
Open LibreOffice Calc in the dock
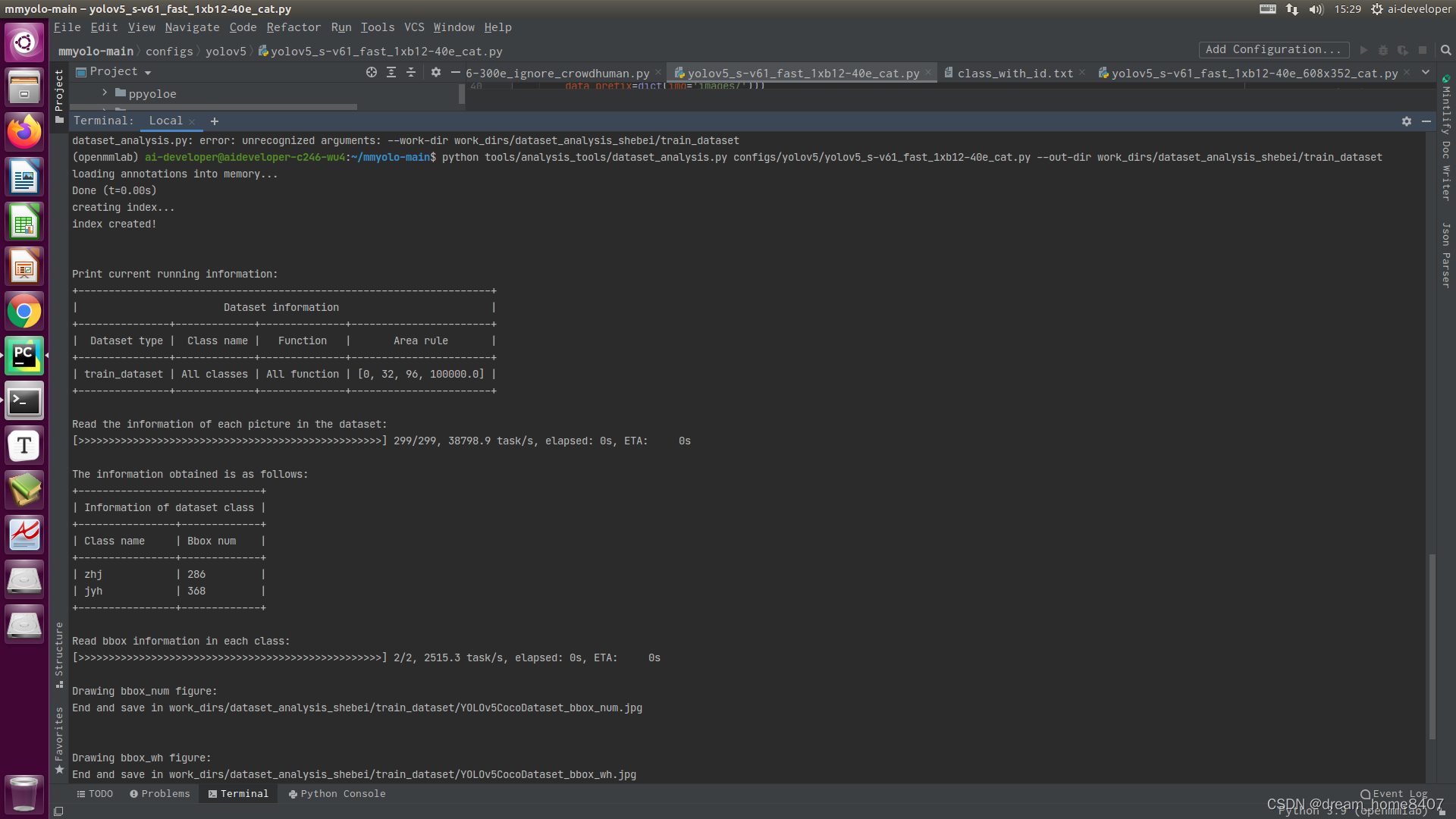24,221
